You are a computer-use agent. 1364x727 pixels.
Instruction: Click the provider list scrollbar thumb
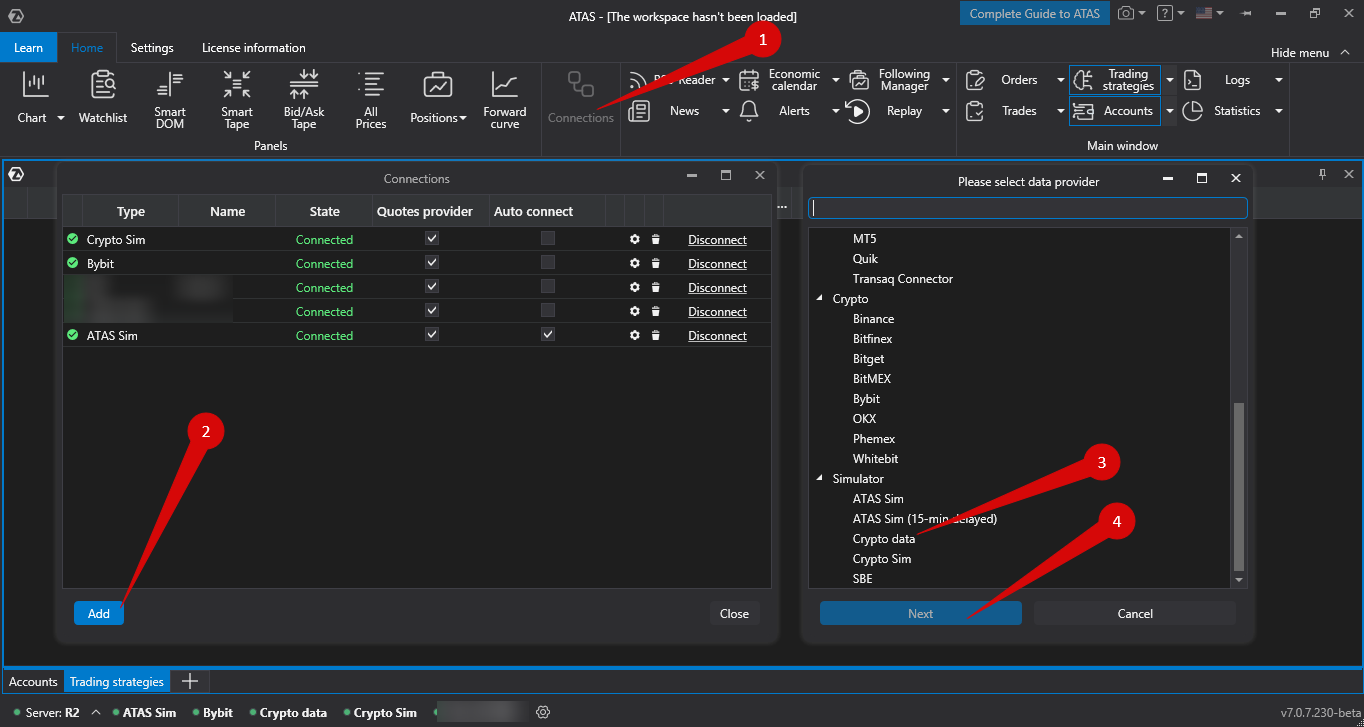pyautogui.click(x=1240, y=485)
